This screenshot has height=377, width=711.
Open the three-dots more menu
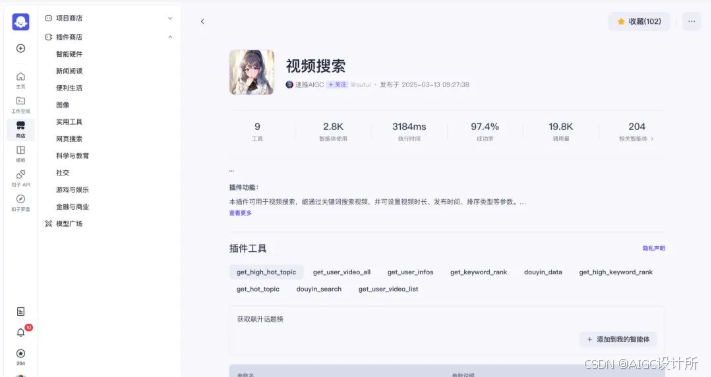coord(692,21)
